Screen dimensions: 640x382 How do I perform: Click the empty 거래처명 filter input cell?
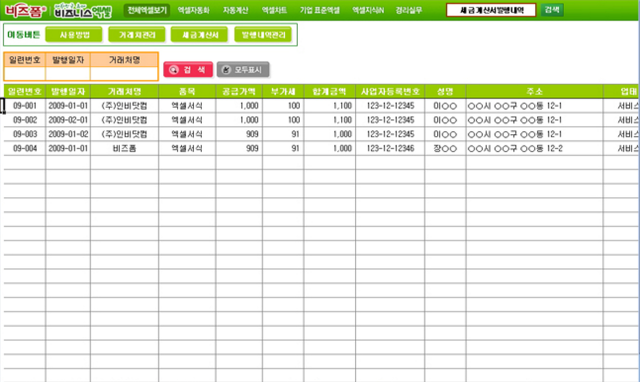(124, 74)
